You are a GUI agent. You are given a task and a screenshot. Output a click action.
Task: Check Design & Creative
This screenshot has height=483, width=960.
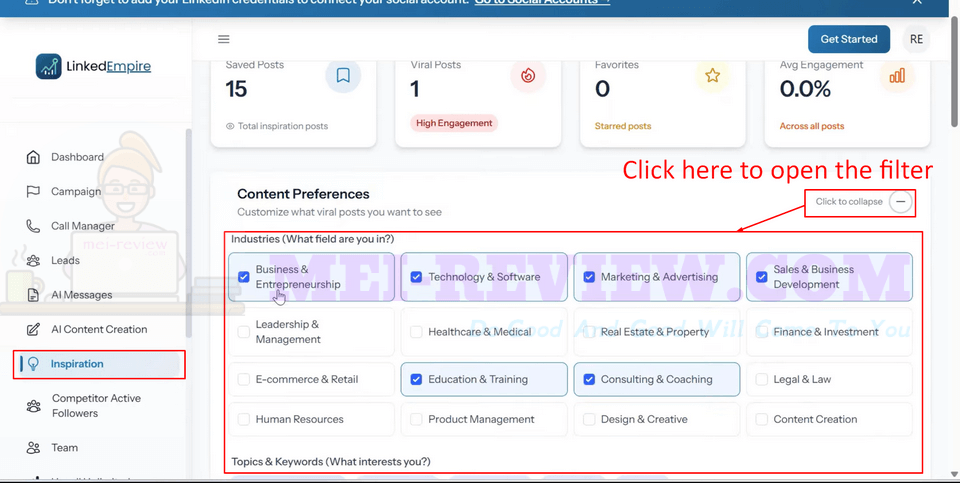pyautogui.click(x=589, y=419)
